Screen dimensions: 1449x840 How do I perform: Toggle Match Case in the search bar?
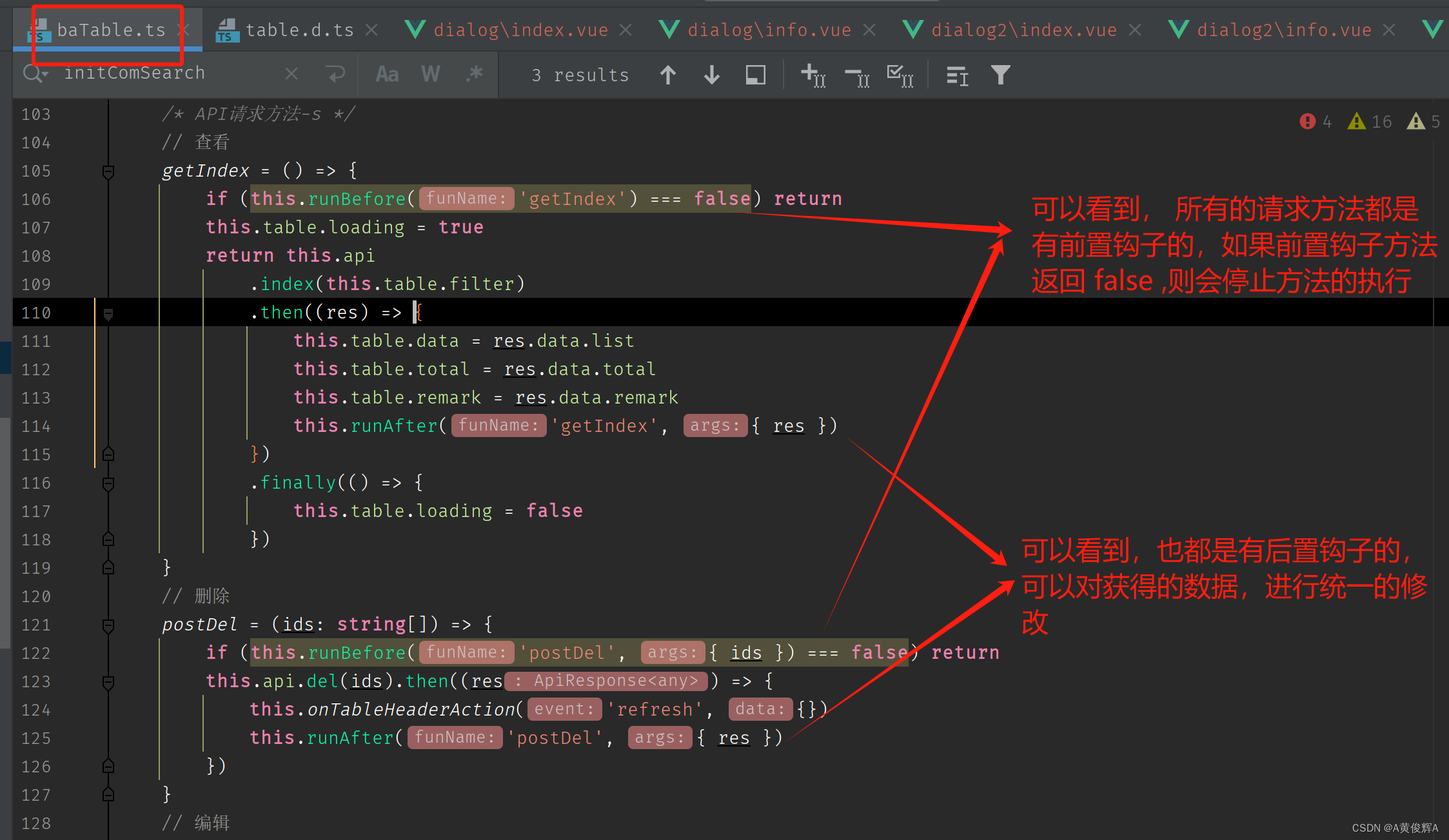tap(386, 73)
